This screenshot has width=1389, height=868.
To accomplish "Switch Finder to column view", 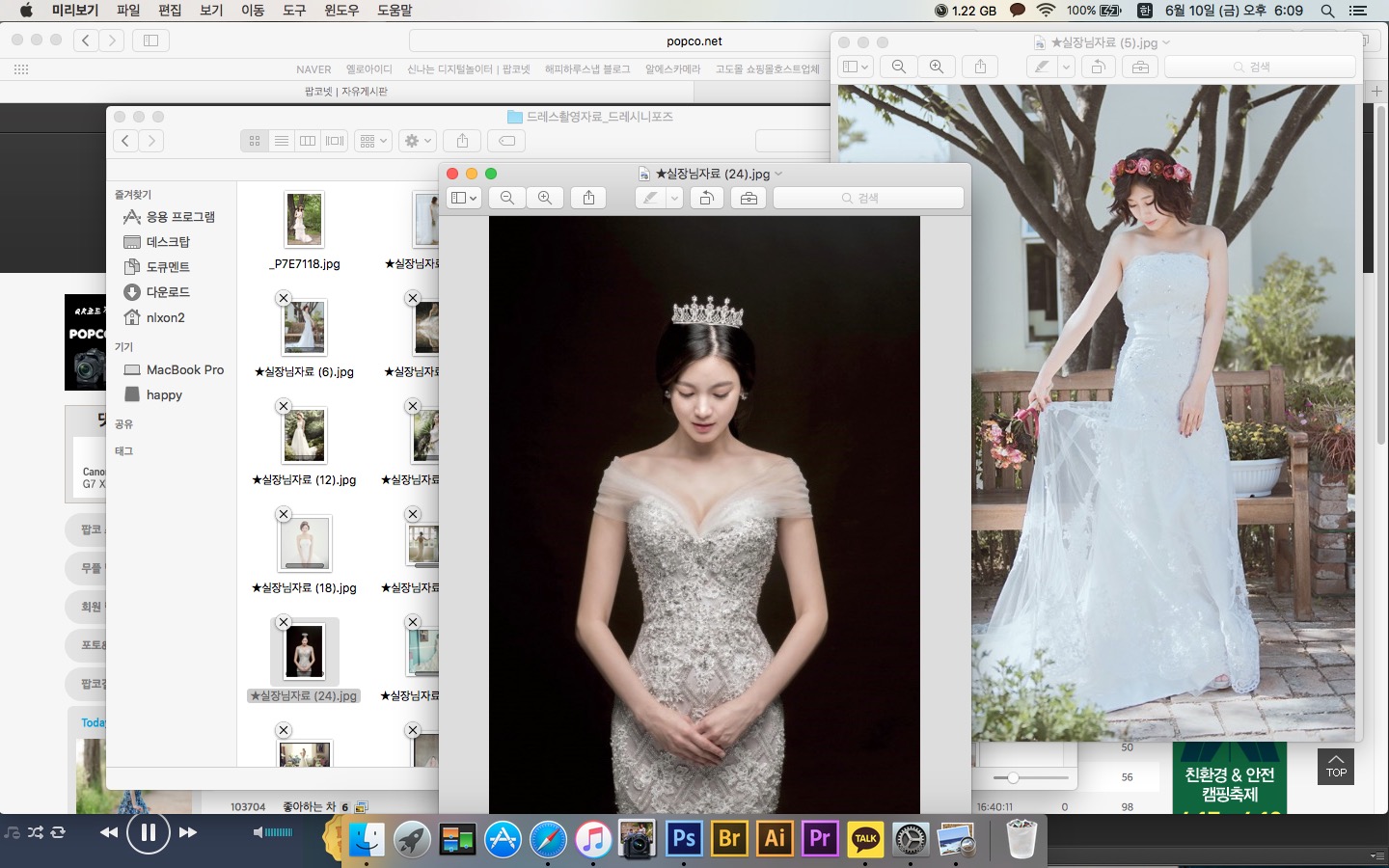I will (308, 141).
